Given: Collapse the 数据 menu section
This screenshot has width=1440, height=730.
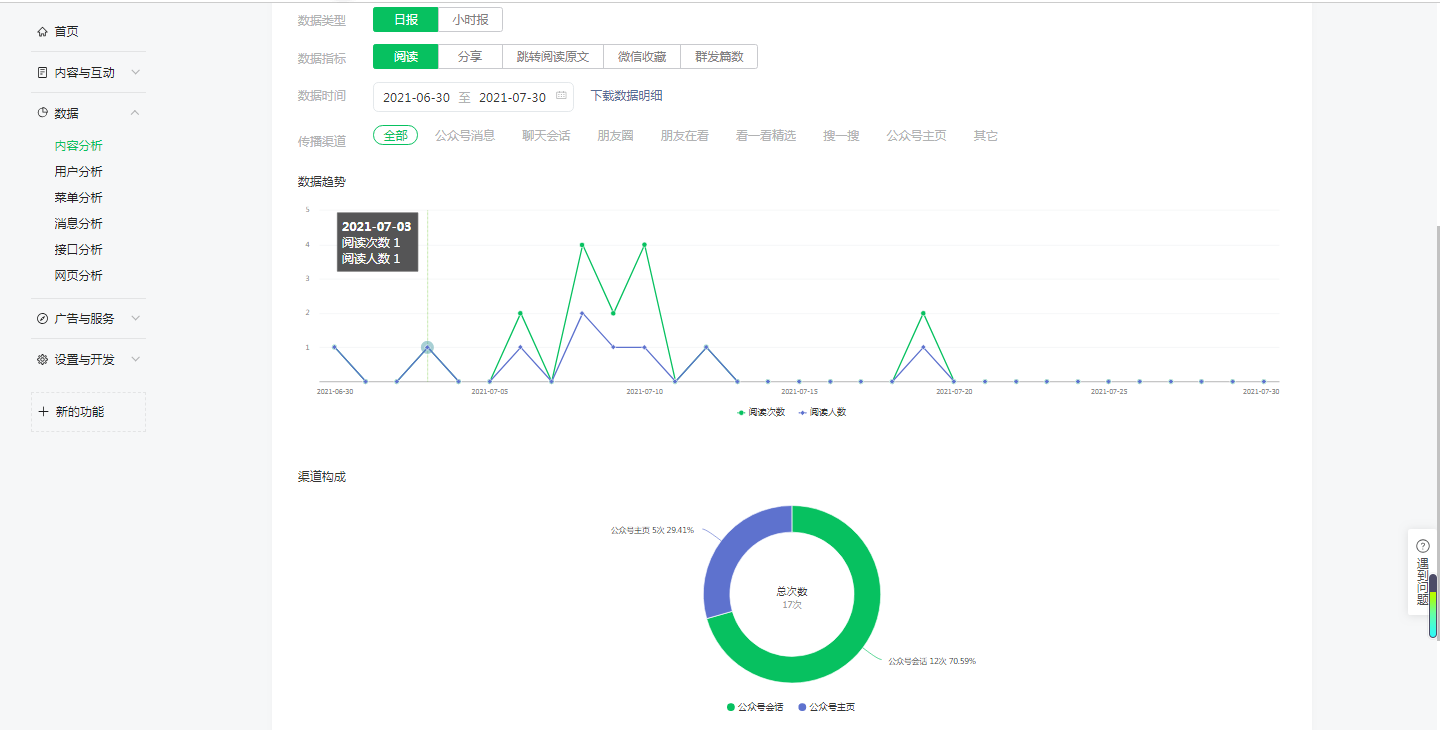Looking at the screenshot, I should pyautogui.click(x=136, y=113).
